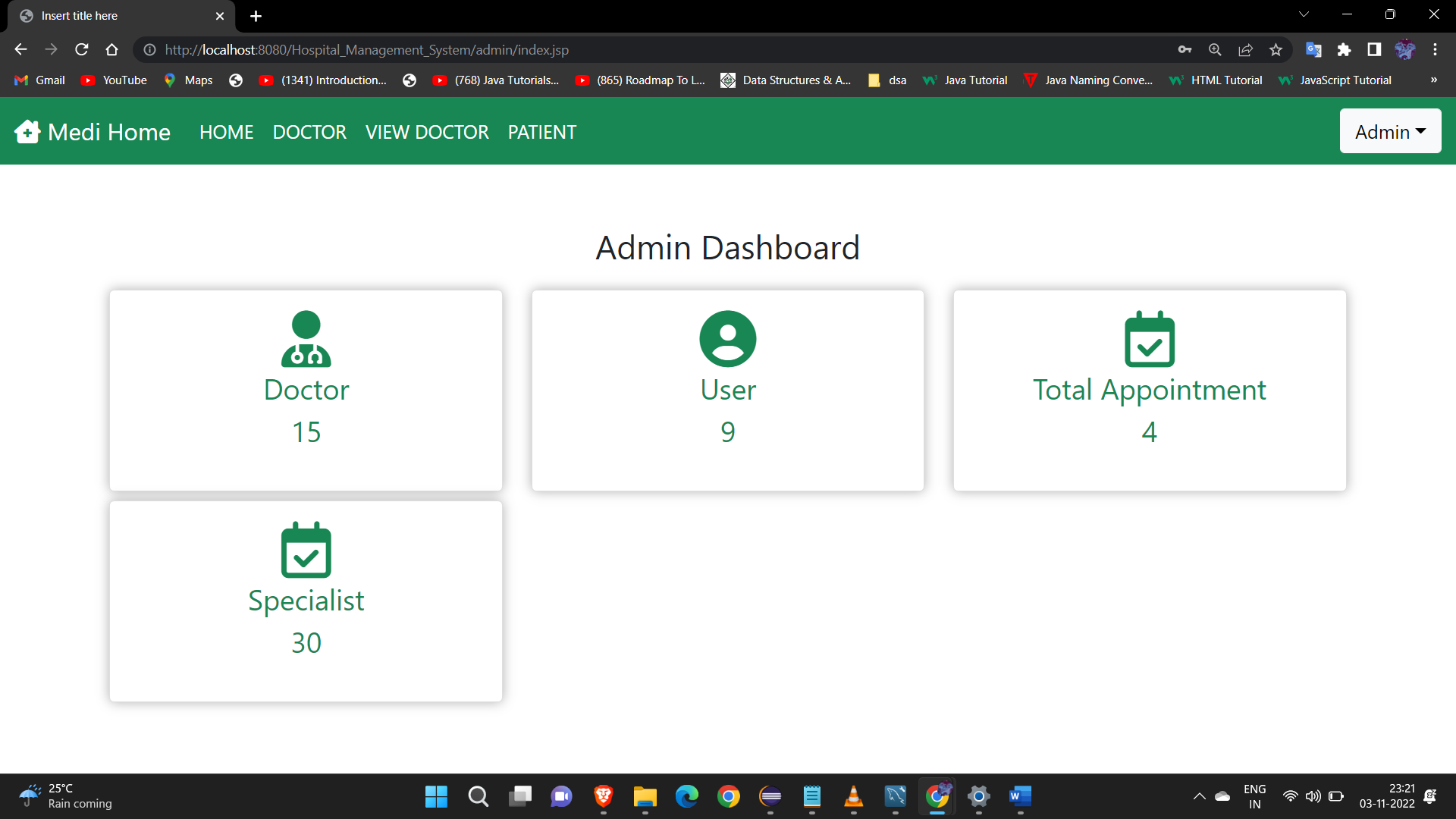Click the Medi Home plus logo icon
The image size is (1456, 819).
tap(27, 130)
